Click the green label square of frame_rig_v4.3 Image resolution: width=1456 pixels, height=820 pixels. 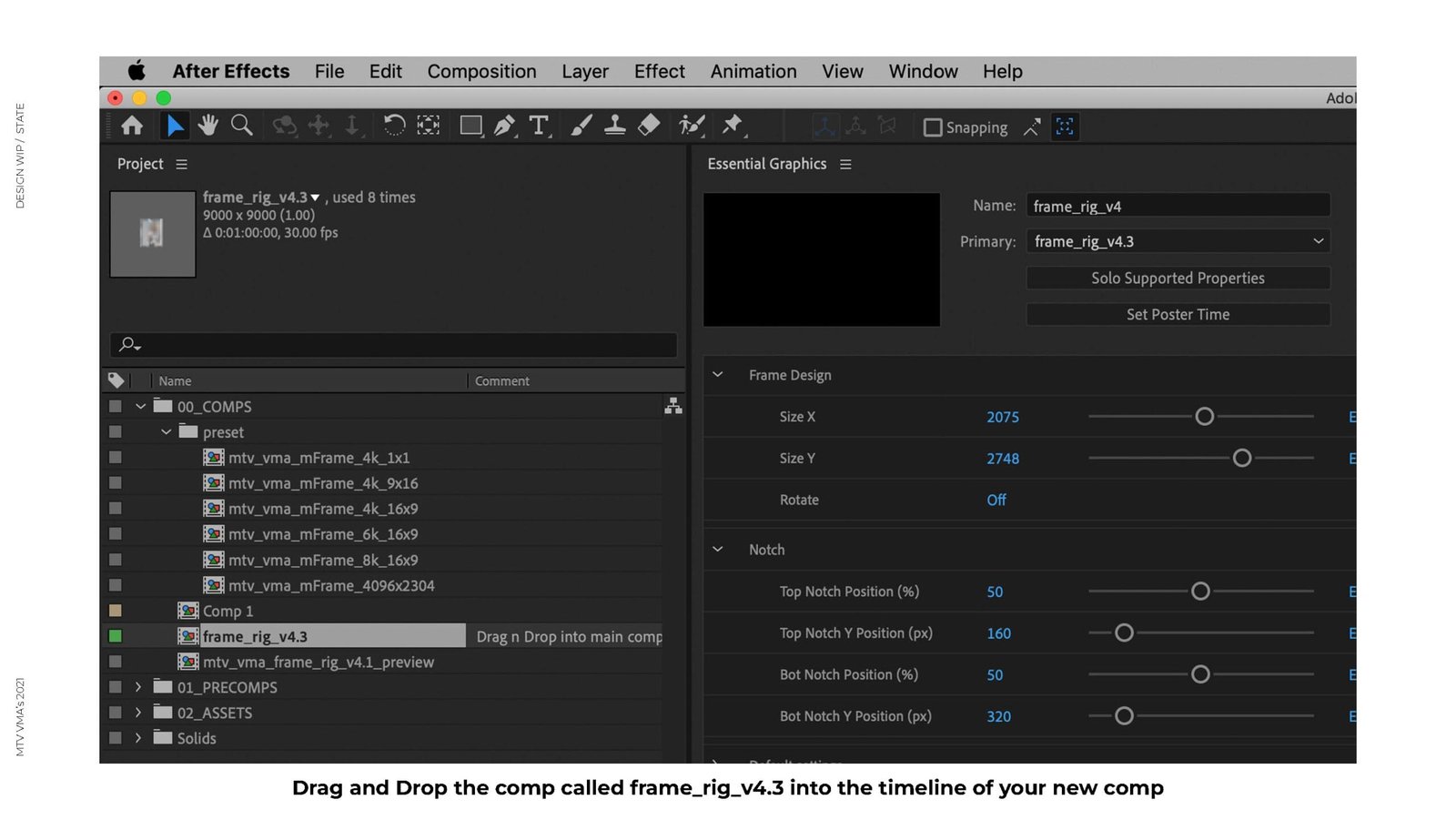click(x=116, y=636)
